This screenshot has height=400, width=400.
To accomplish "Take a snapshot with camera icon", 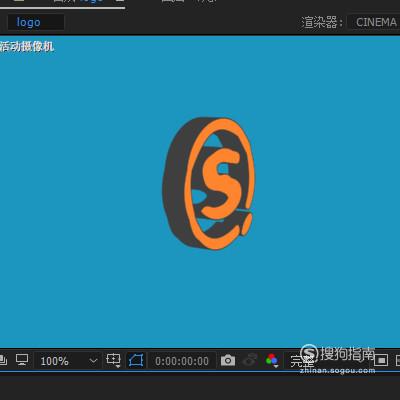I will point(228,360).
